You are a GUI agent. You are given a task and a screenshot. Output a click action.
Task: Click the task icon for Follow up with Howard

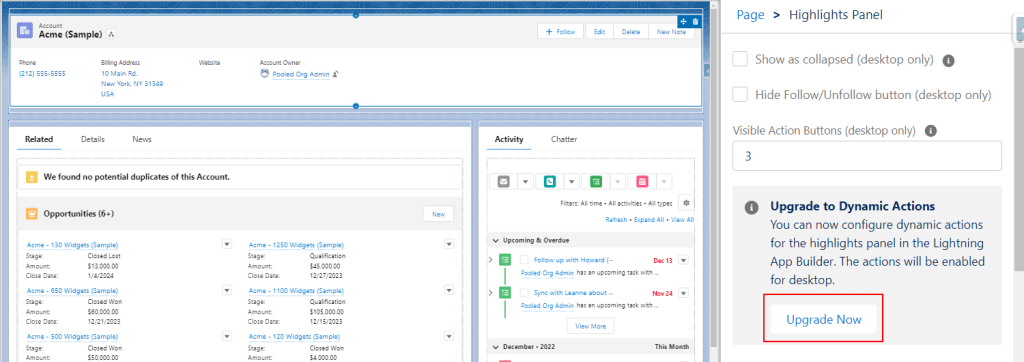pos(505,260)
